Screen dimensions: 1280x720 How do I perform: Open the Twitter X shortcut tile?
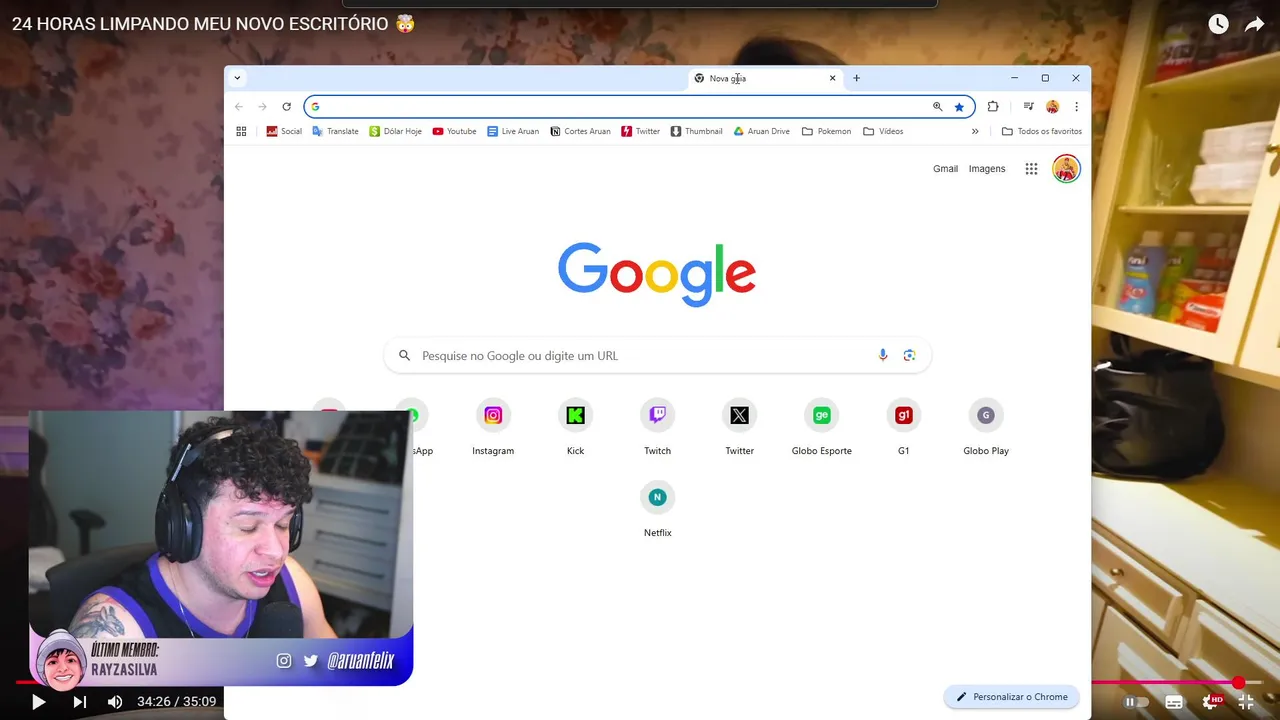pyautogui.click(x=739, y=428)
